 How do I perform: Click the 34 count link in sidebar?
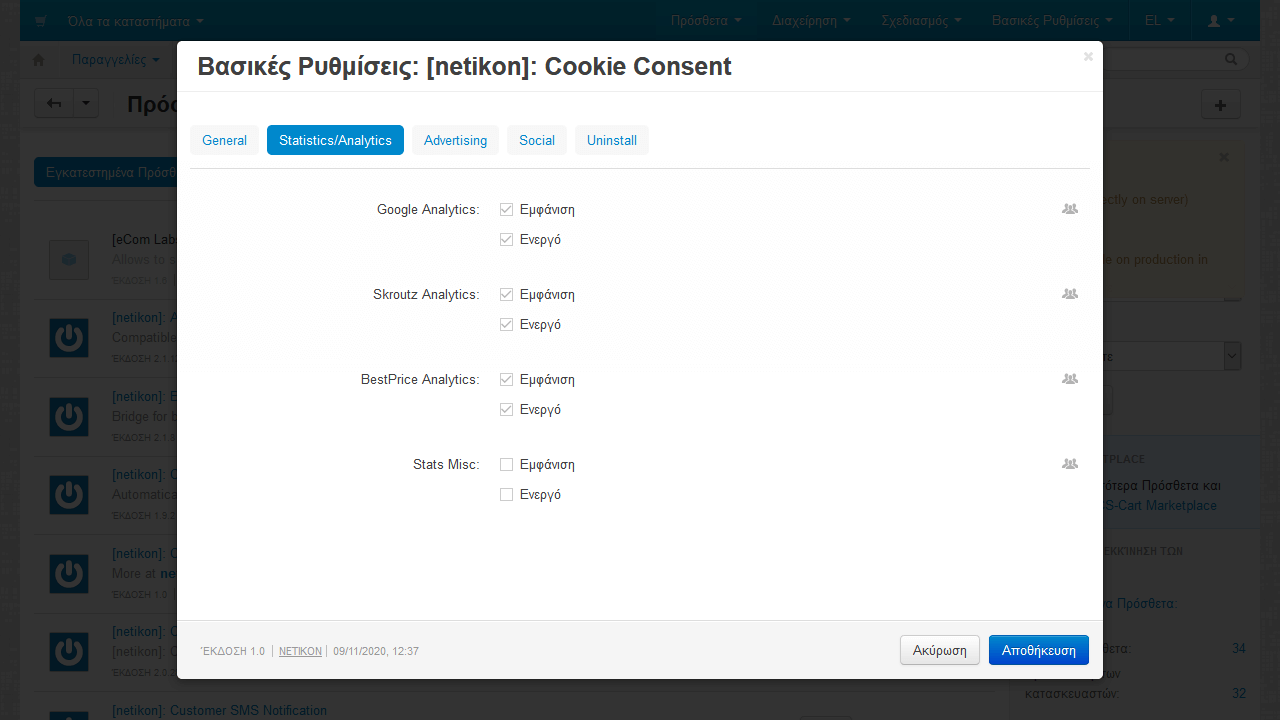pos(1239,649)
